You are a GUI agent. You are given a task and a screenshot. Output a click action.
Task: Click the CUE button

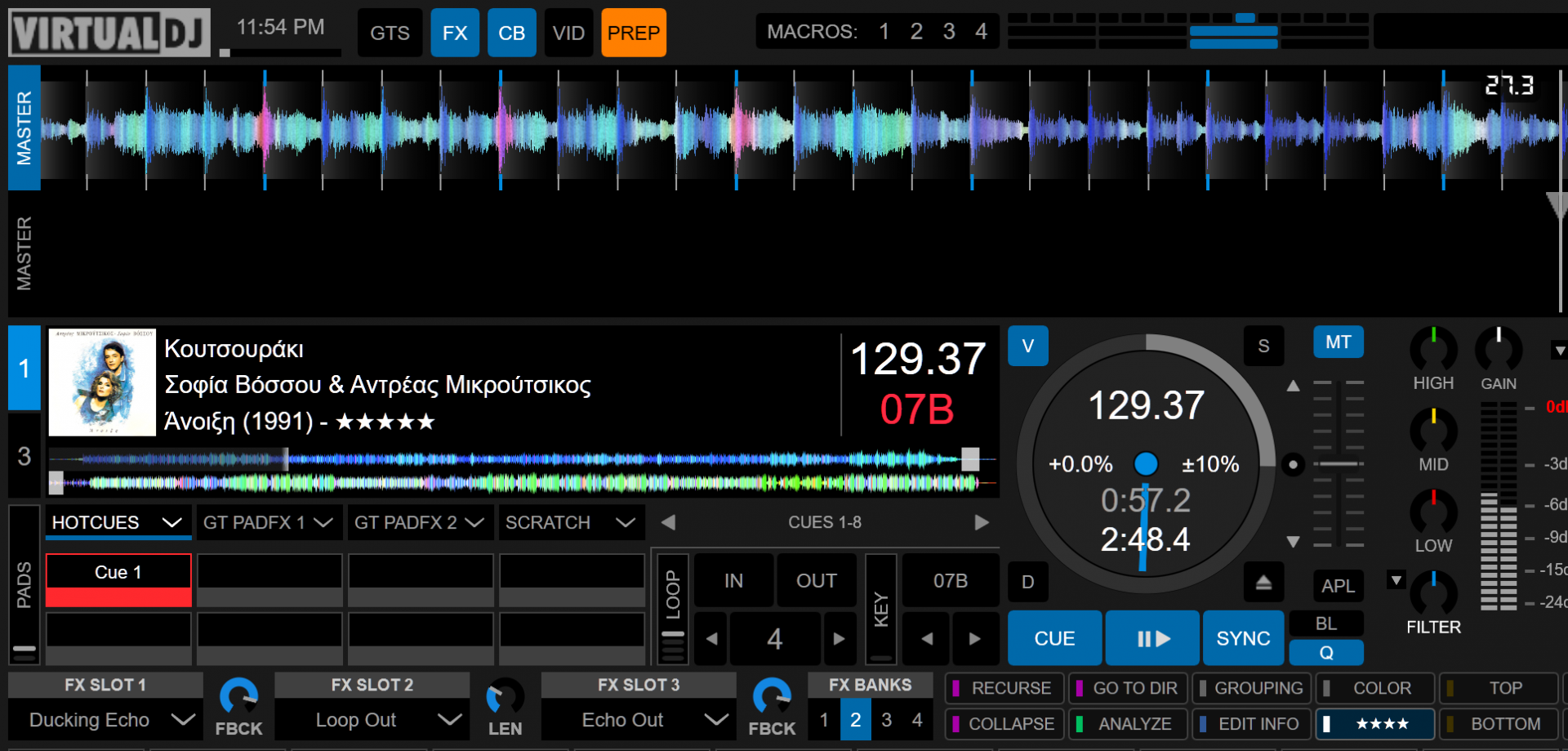click(x=1054, y=638)
